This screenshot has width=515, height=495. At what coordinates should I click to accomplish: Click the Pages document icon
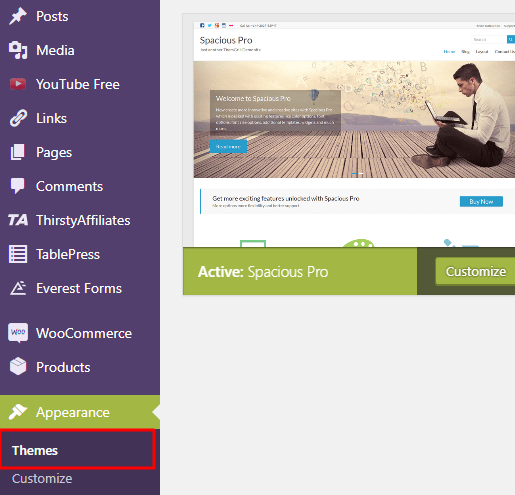(18, 152)
